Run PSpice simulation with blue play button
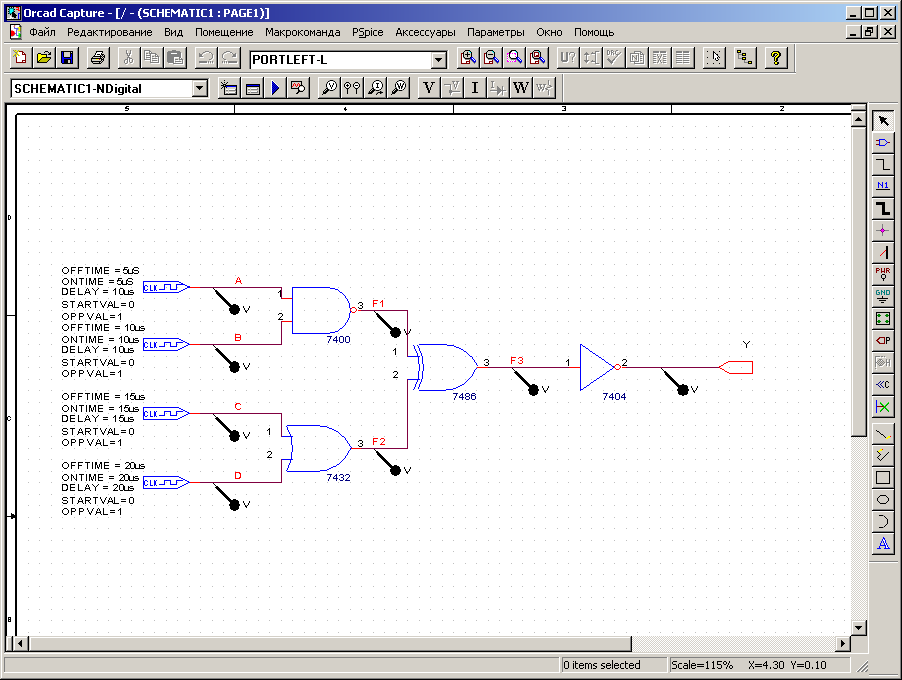 [275, 88]
